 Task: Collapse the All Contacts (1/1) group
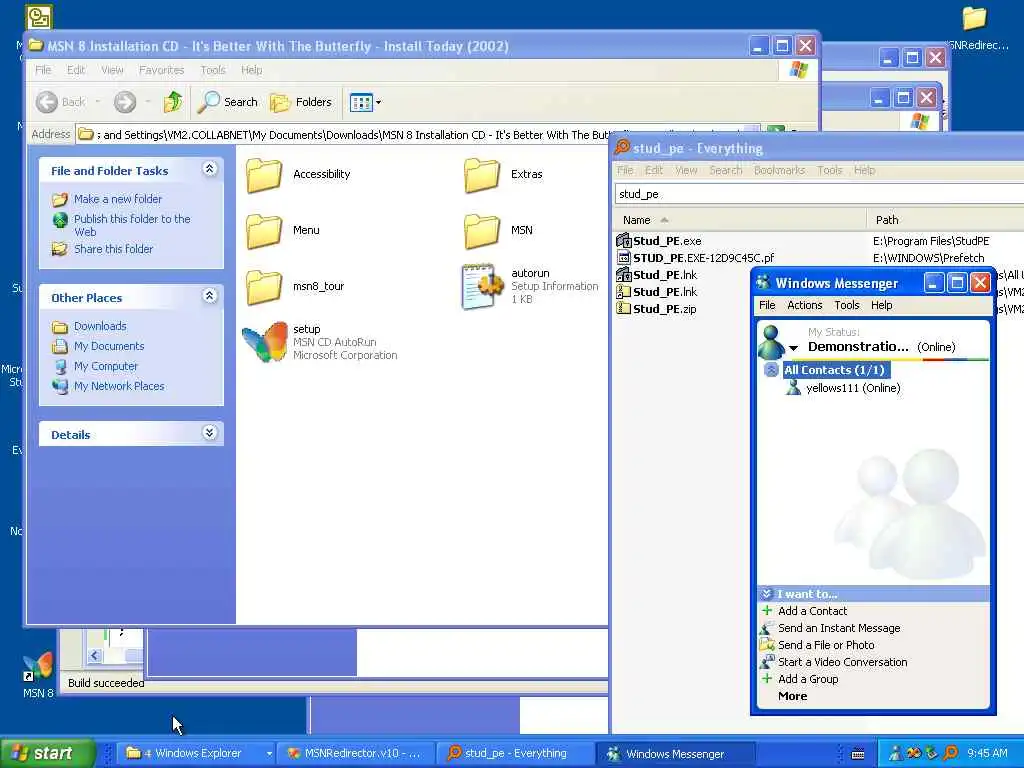[771, 370]
